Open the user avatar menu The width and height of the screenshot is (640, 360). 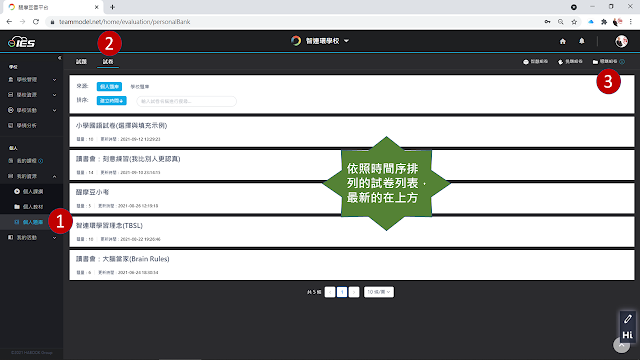(x=621, y=41)
